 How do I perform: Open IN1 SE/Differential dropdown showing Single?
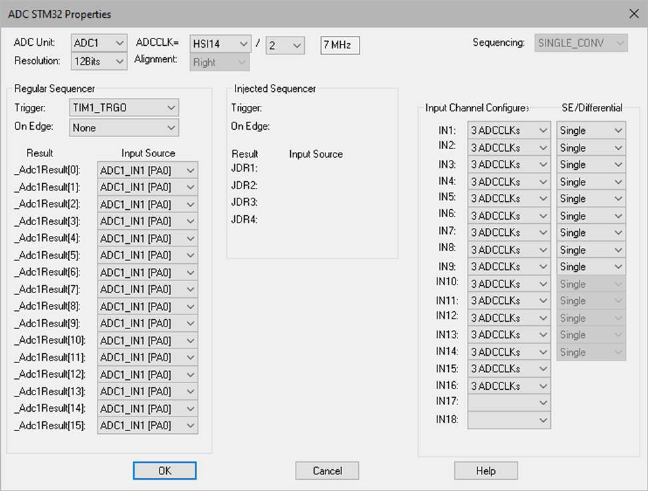(591, 131)
